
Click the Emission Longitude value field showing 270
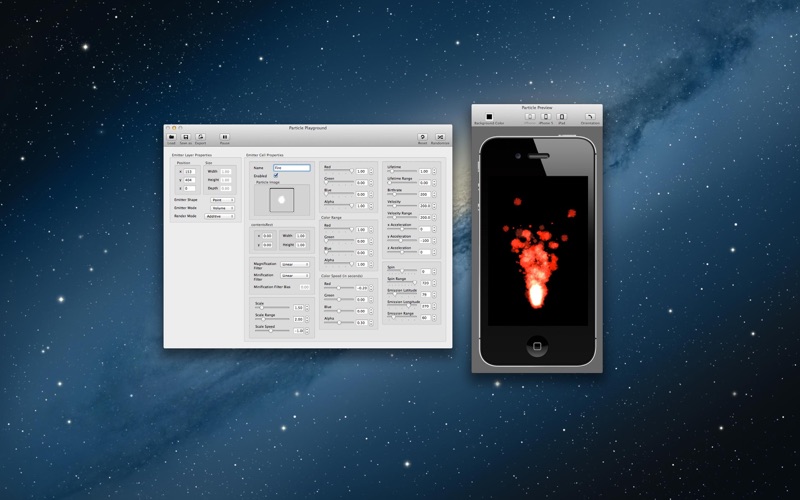click(424, 306)
